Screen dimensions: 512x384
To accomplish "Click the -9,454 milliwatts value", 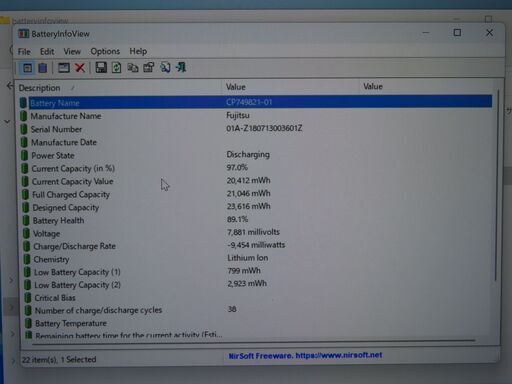I will point(256,245).
